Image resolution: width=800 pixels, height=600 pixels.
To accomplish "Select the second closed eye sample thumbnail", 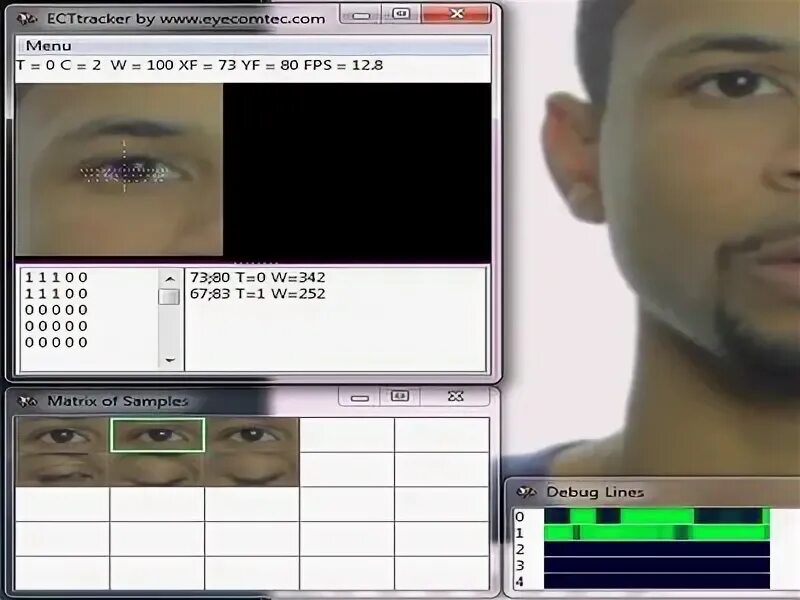I will click(x=157, y=469).
